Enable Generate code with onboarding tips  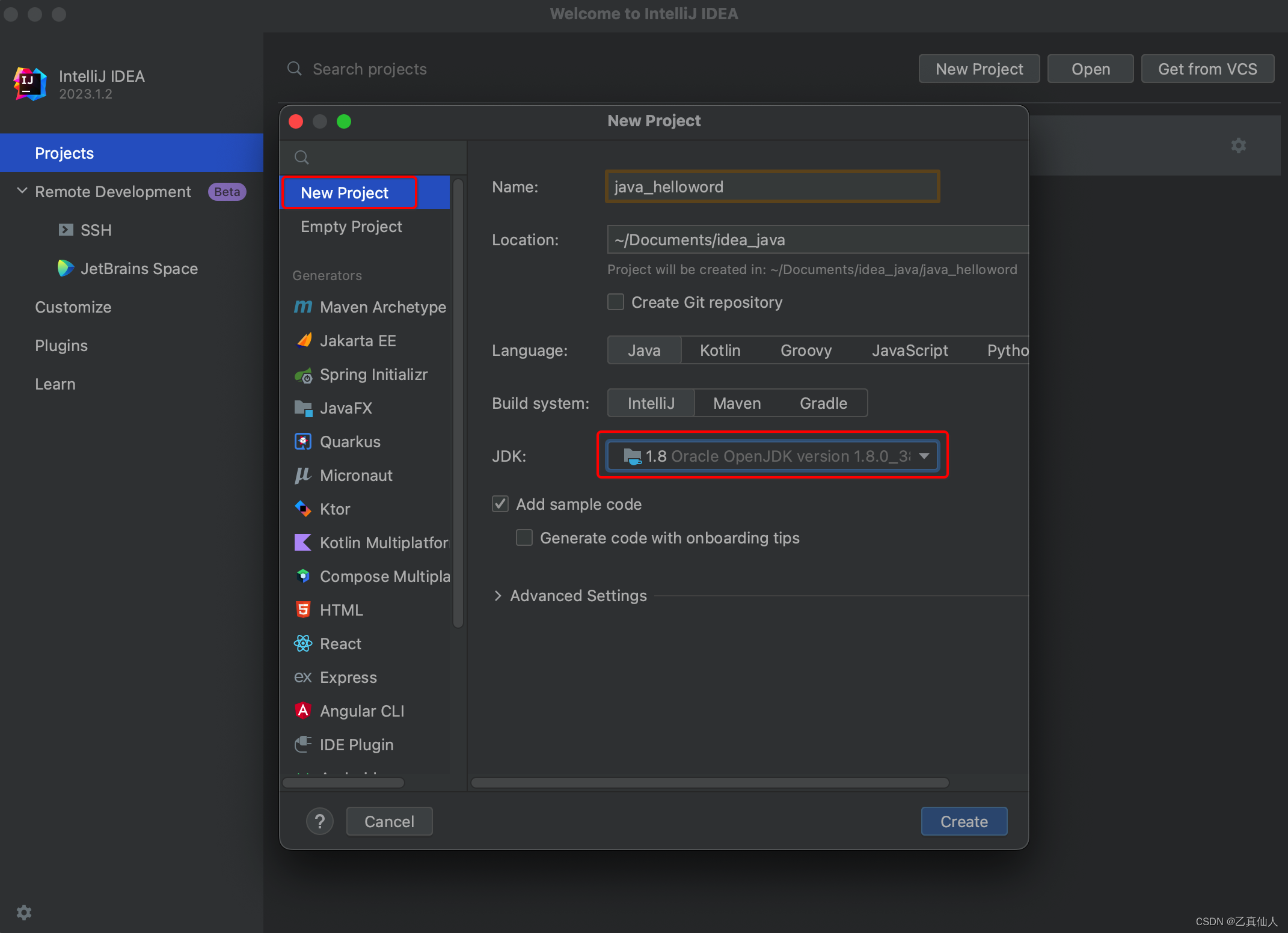click(524, 537)
